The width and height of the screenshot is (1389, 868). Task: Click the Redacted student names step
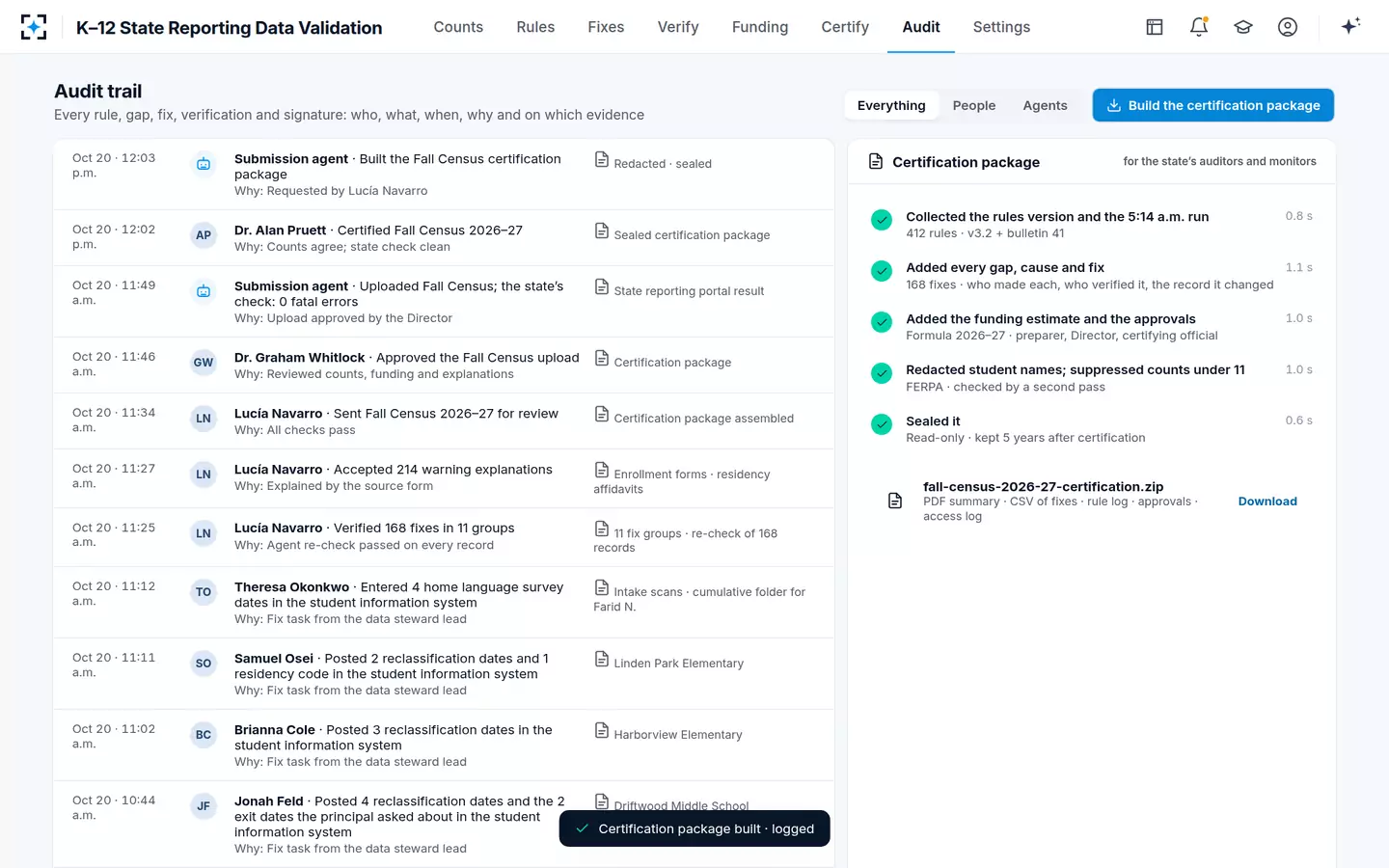click(x=1092, y=378)
